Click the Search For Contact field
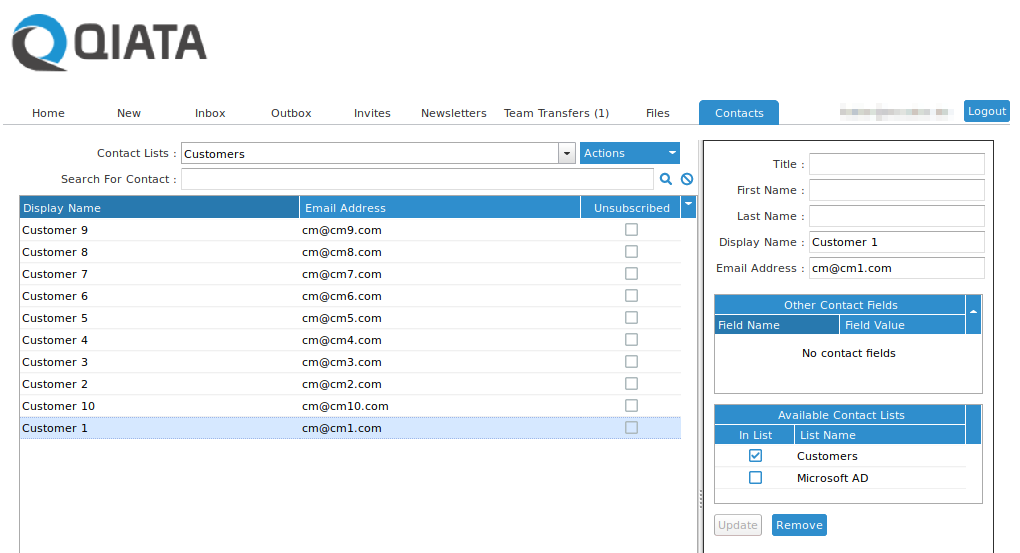 [417, 179]
